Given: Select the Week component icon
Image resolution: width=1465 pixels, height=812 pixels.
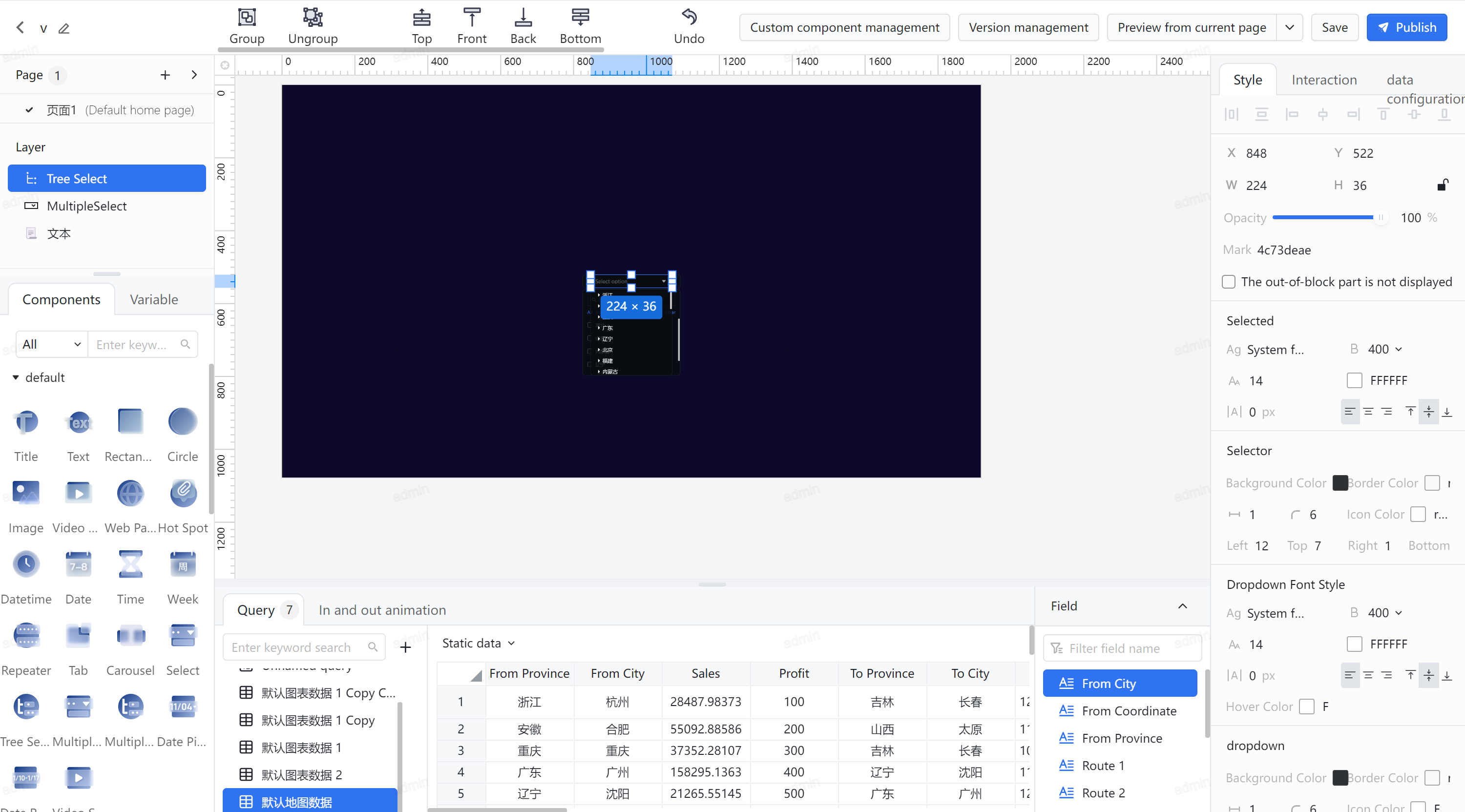Looking at the screenshot, I should [x=183, y=564].
